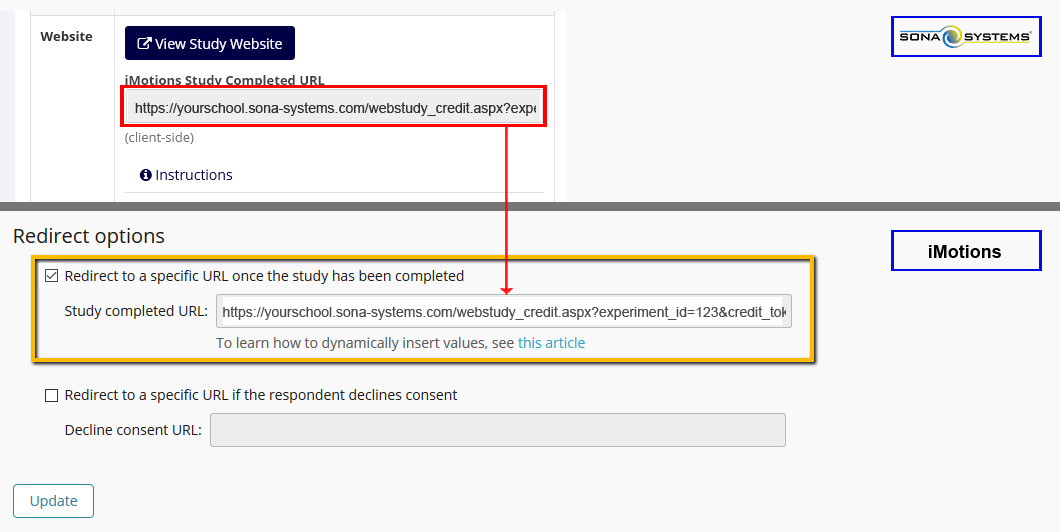Click the Update button

pyautogui.click(x=53, y=501)
